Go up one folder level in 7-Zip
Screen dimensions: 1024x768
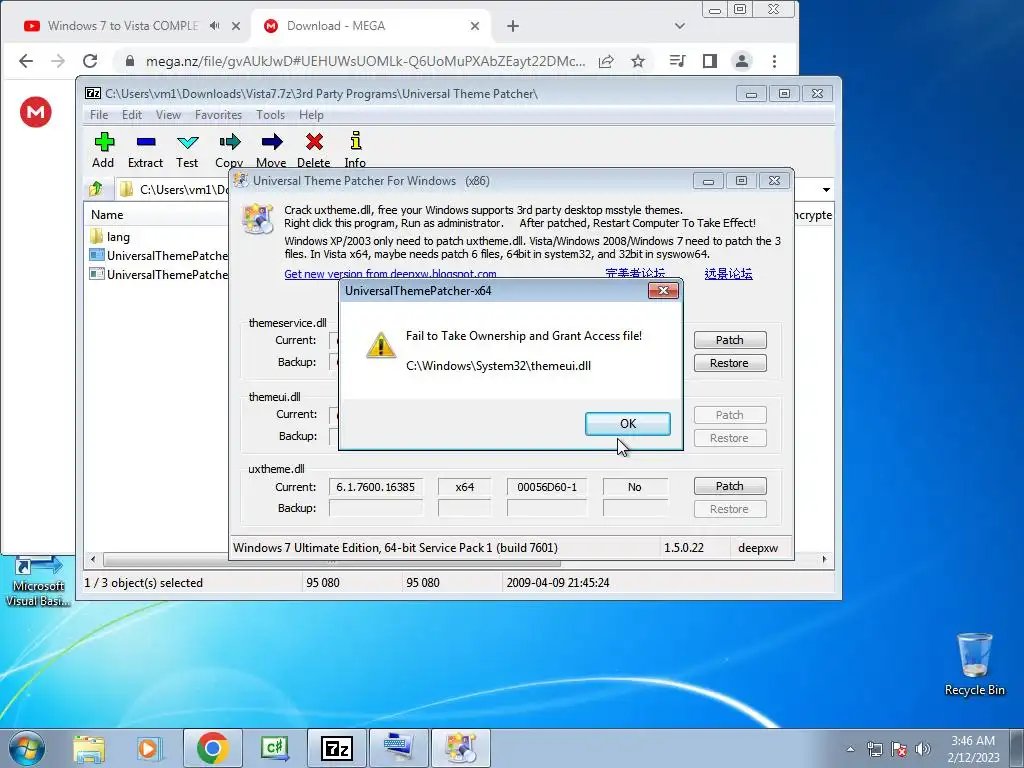(x=97, y=189)
